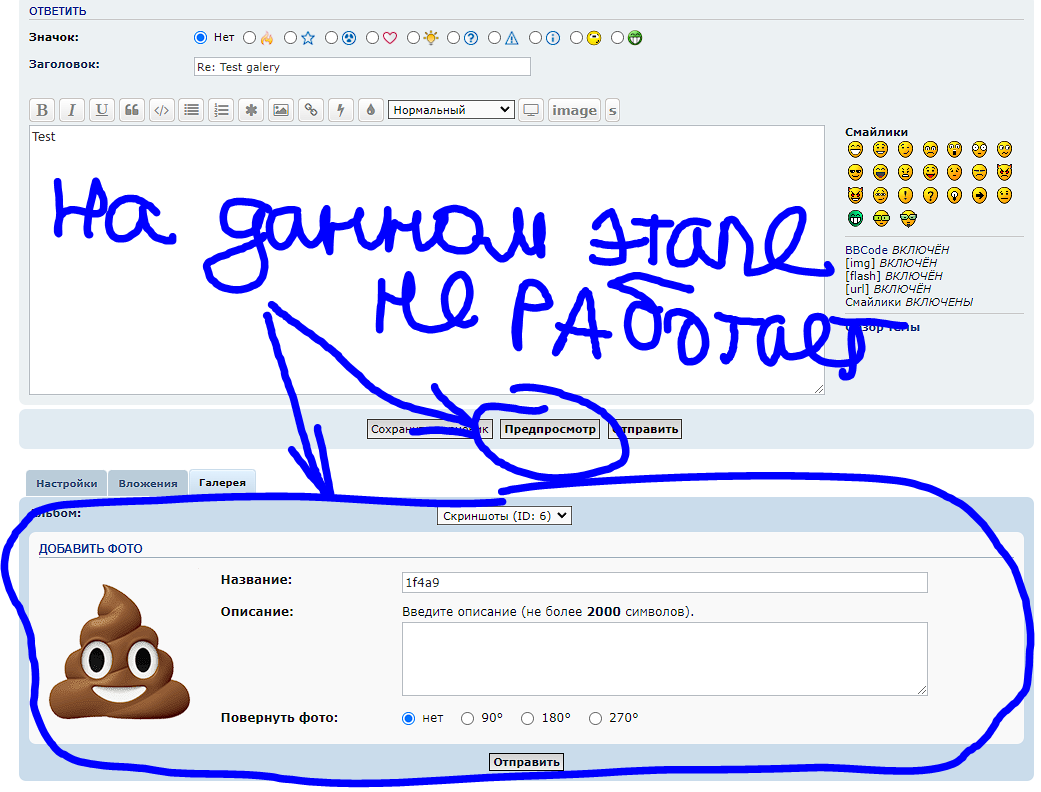1041x792 pixels.
Task: Open the 'Вложения' tab
Action: tap(148, 483)
